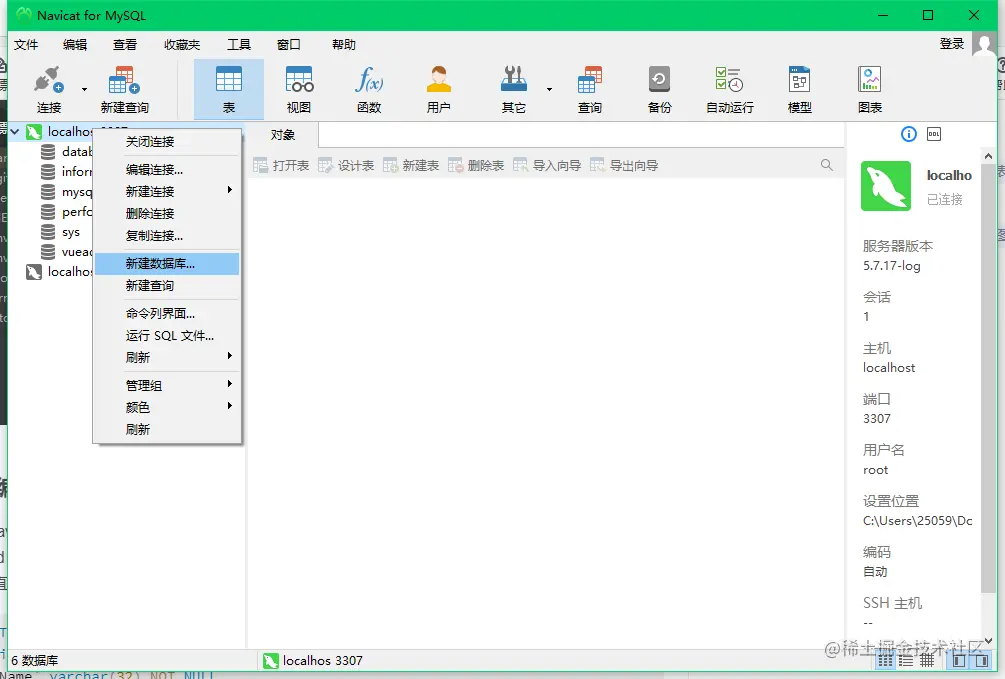This screenshot has width=1005, height=679.
Task: Click the 其它 (Others) tools icon
Action: [x=513, y=80]
